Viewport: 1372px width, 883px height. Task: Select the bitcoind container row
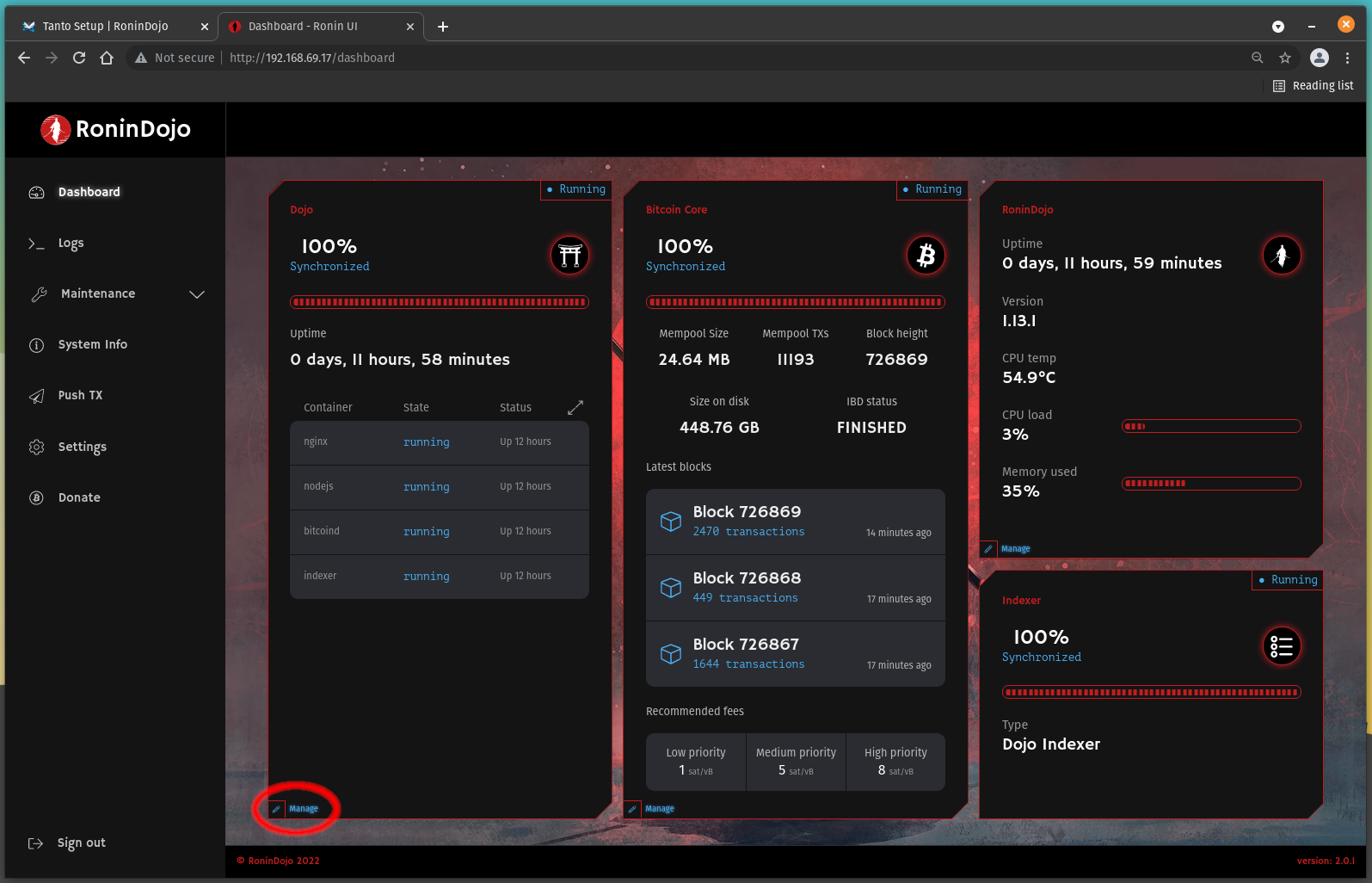tap(440, 532)
